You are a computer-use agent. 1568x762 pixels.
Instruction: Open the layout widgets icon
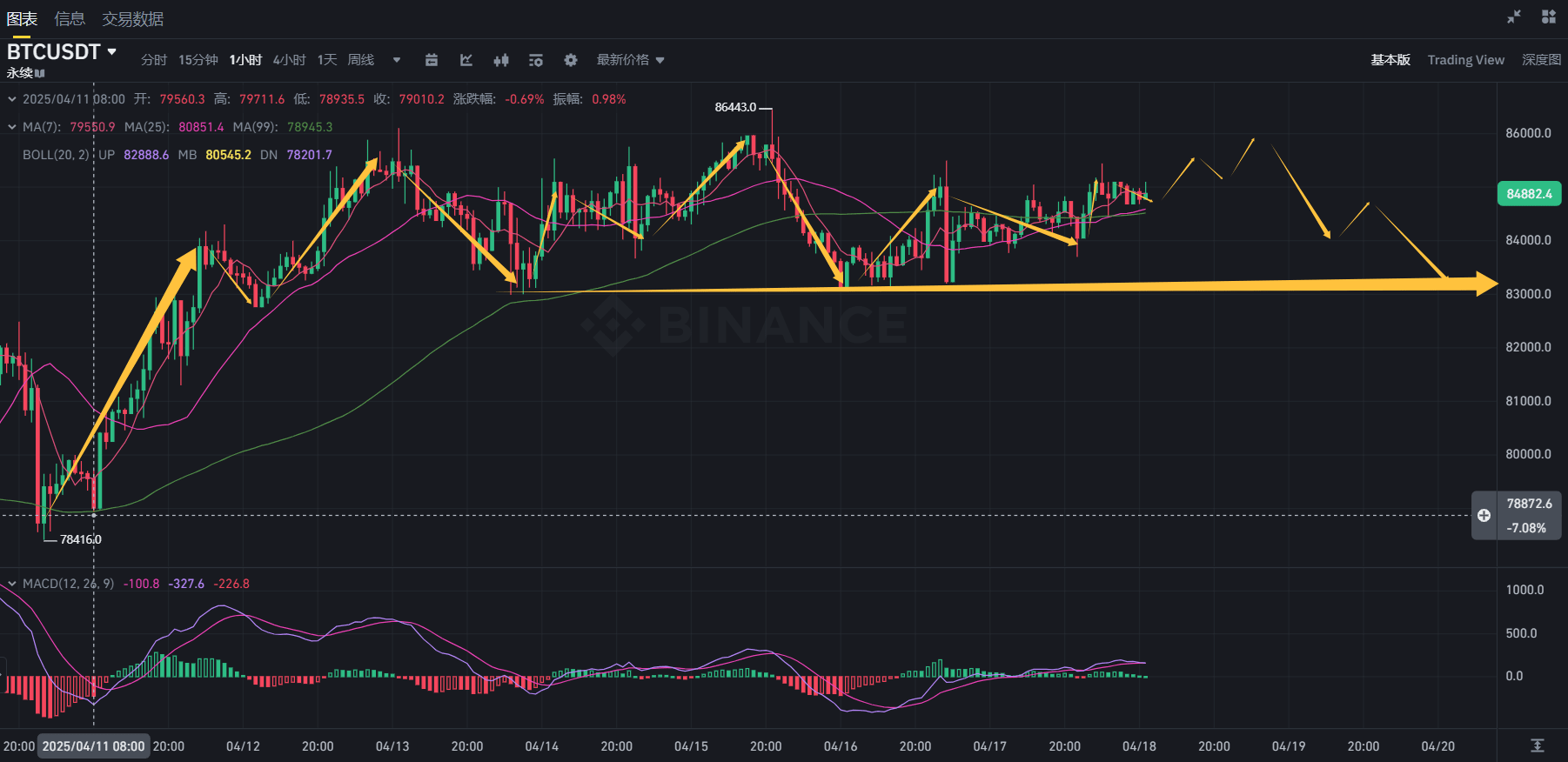pyautogui.click(x=1549, y=17)
